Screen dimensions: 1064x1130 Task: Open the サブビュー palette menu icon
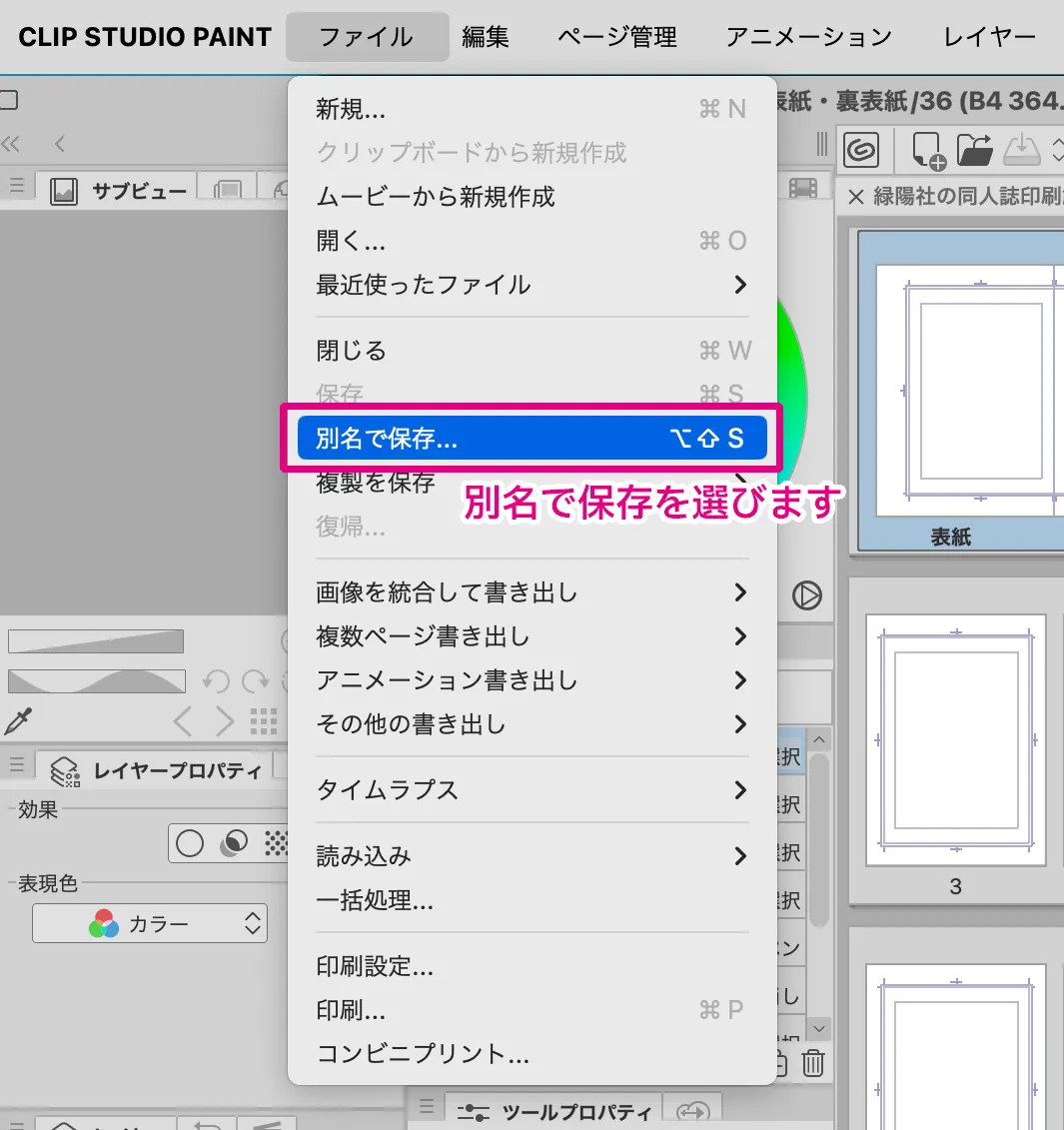[17, 186]
